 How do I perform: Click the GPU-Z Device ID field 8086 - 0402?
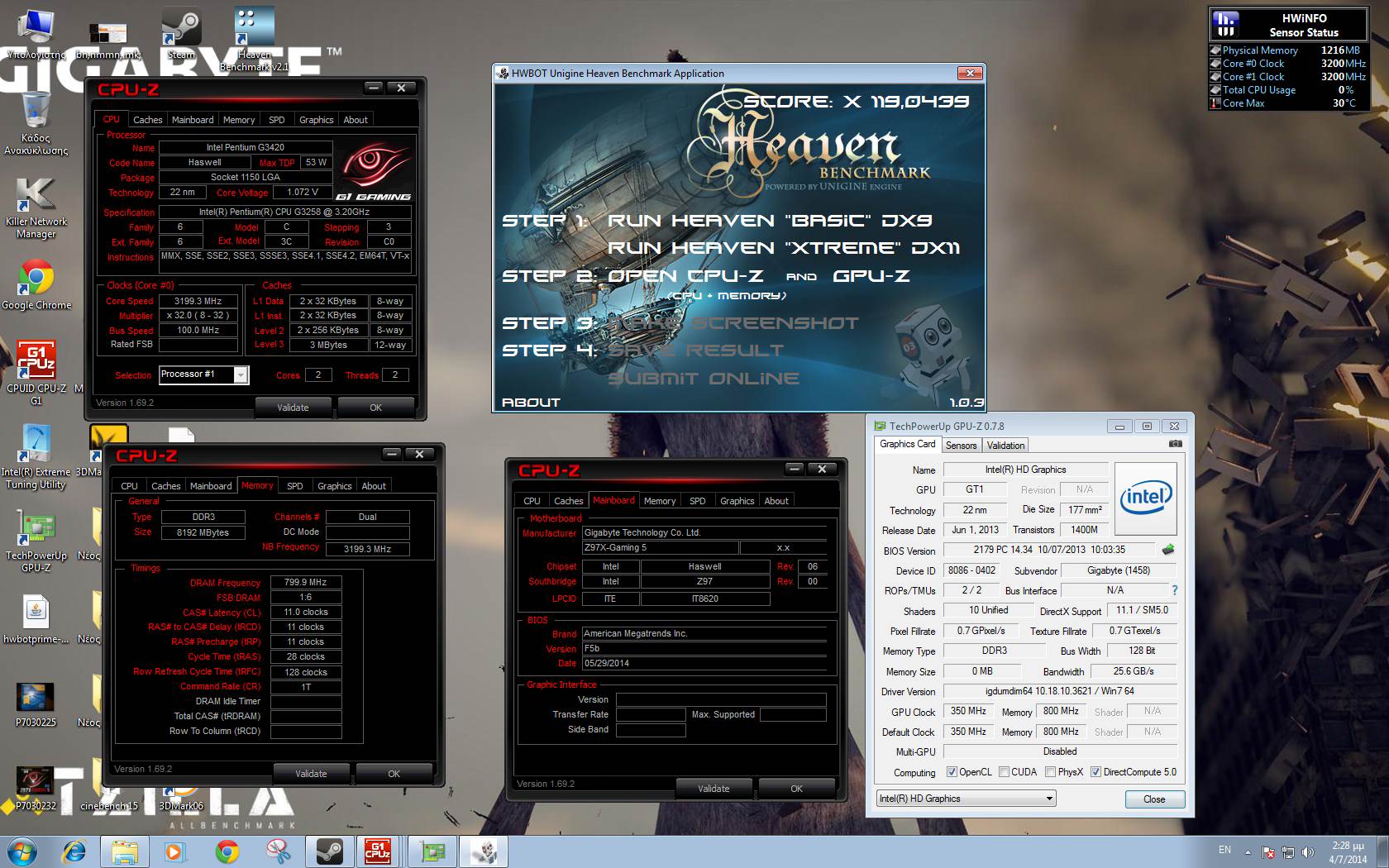pyautogui.click(x=972, y=570)
